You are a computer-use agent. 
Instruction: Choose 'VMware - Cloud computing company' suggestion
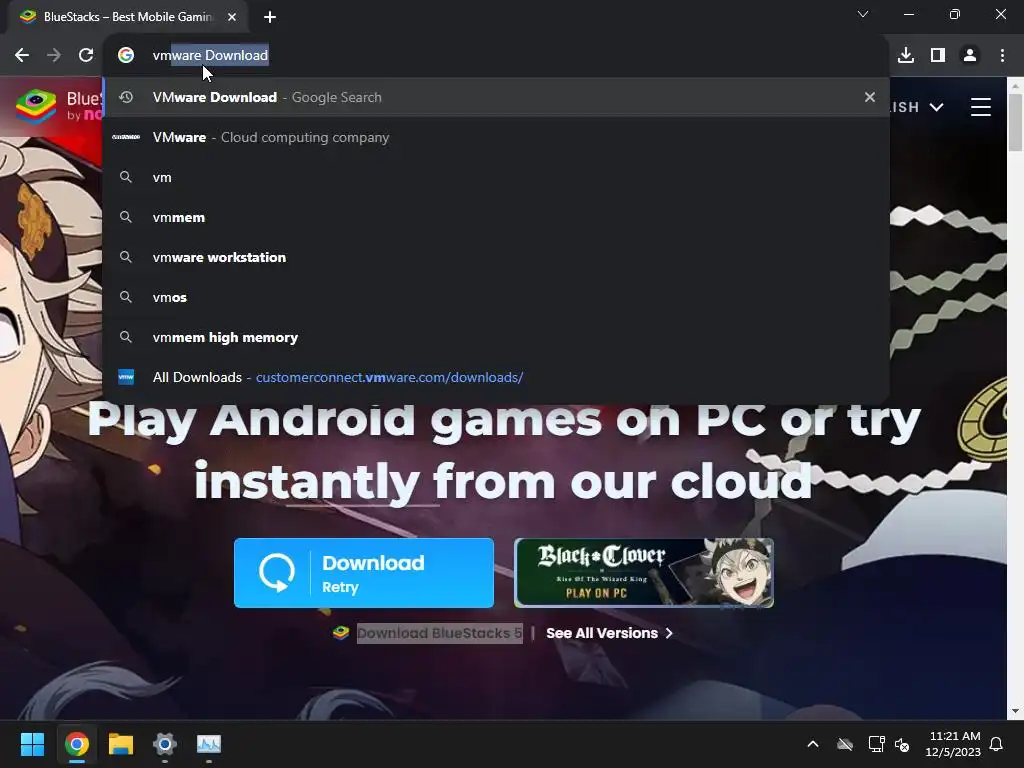pyautogui.click(x=496, y=137)
